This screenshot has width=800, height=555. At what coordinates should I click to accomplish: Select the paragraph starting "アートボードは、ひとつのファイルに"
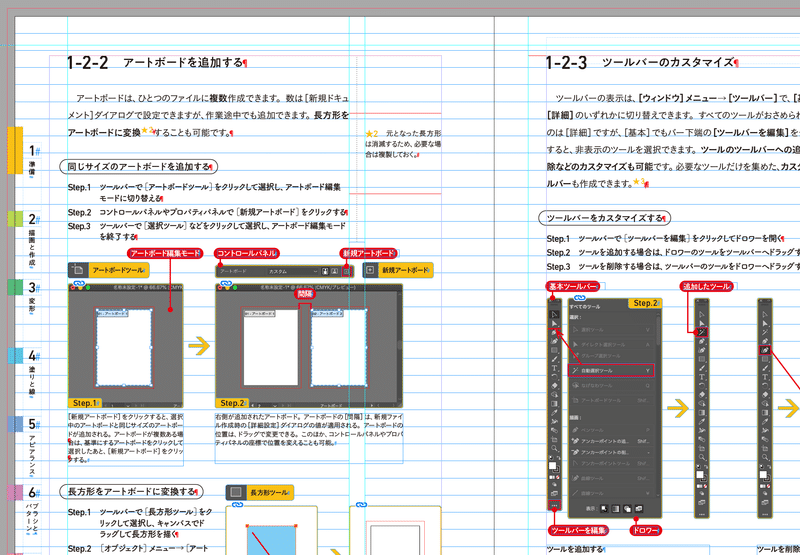point(208,115)
